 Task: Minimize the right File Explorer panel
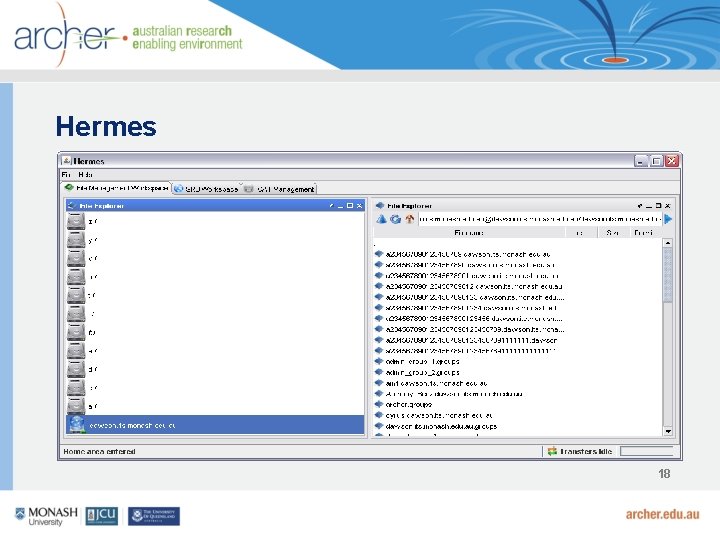pyautogui.click(x=649, y=206)
